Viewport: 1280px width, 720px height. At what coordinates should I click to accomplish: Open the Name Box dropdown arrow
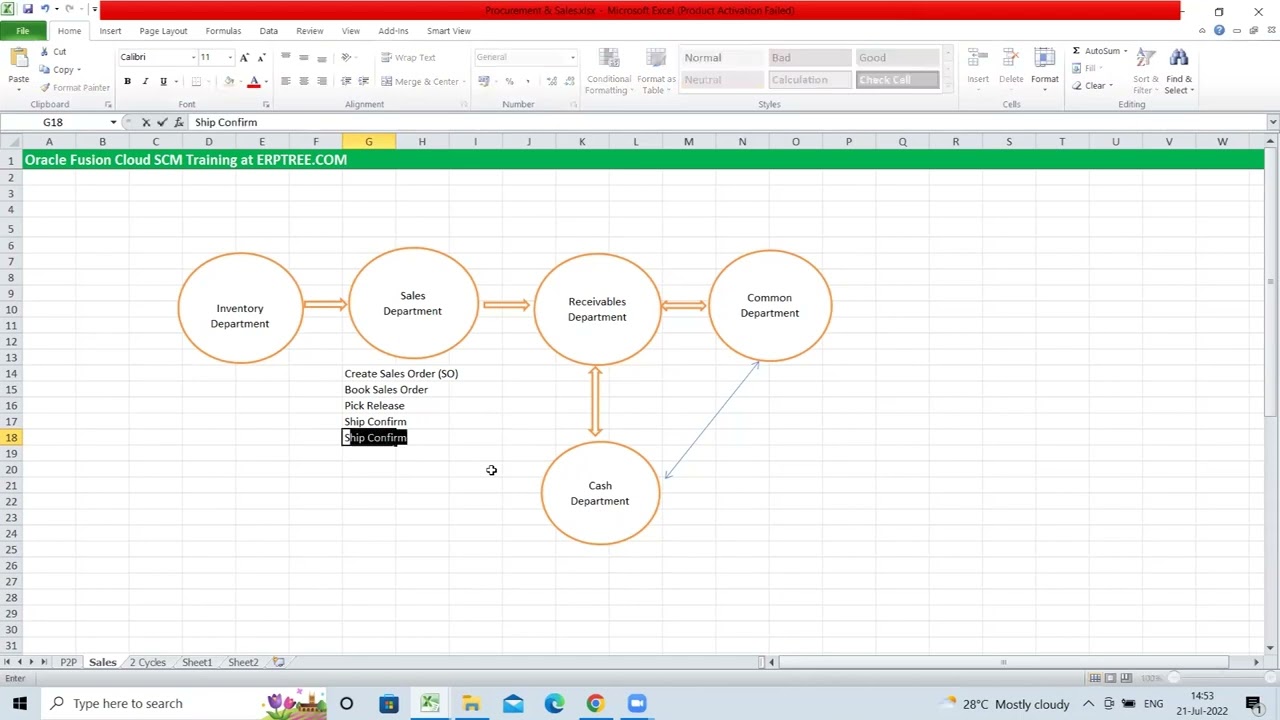(113, 122)
